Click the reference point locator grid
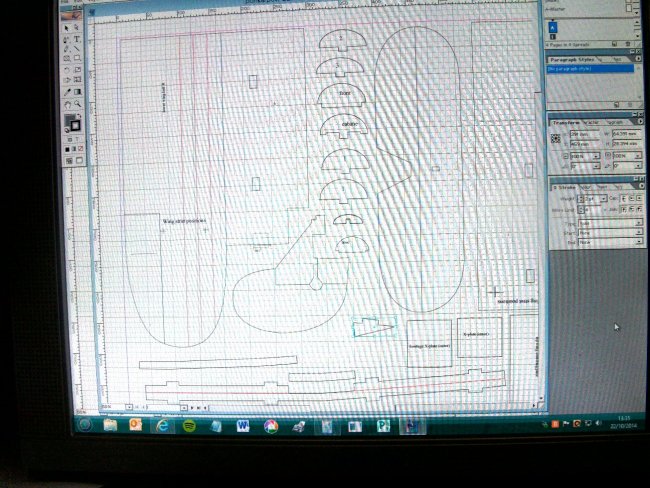650x488 pixels. [x=557, y=138]
